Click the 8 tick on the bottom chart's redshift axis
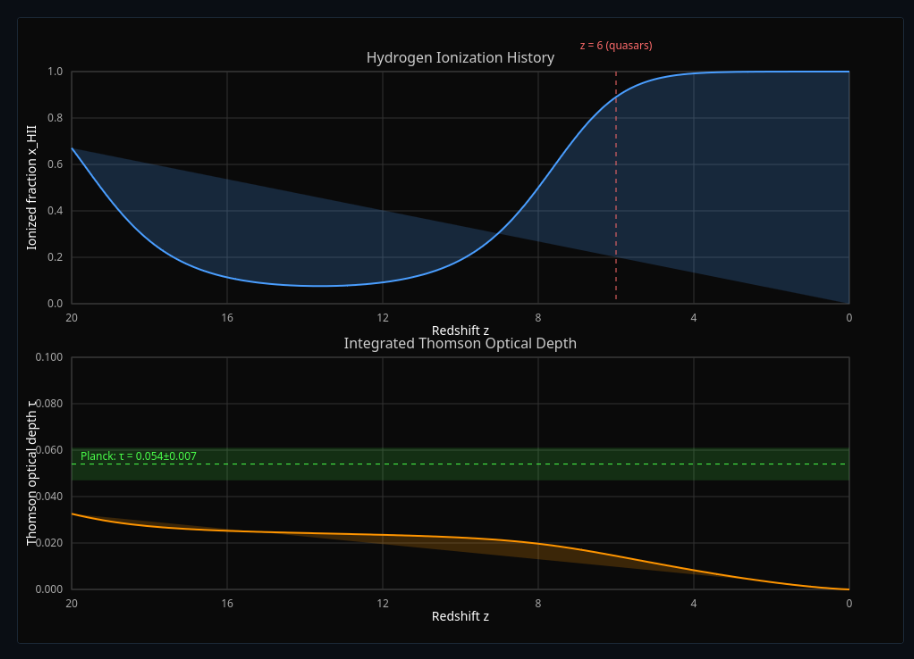Screen dimensions: 914x659 pyautogui.click(x=538, y=603)
